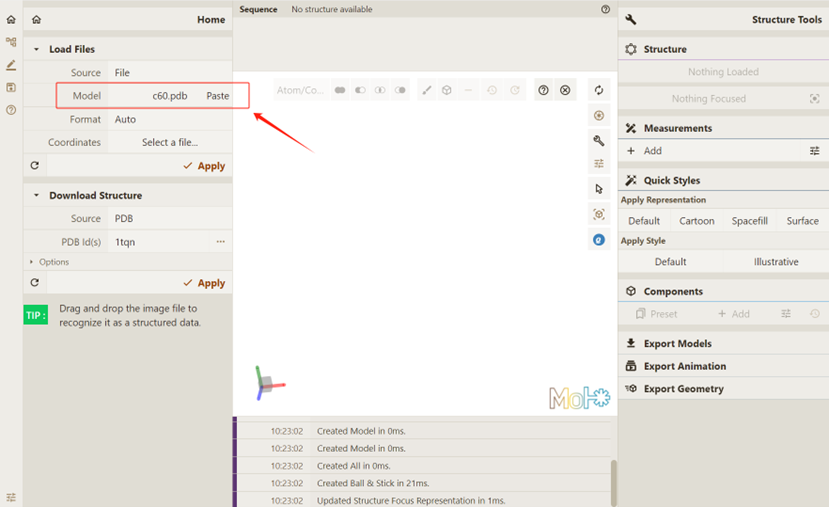Toggle selection mode arrow icon
This screenshot has height=507, width=829.
click(x=599, y=189)
